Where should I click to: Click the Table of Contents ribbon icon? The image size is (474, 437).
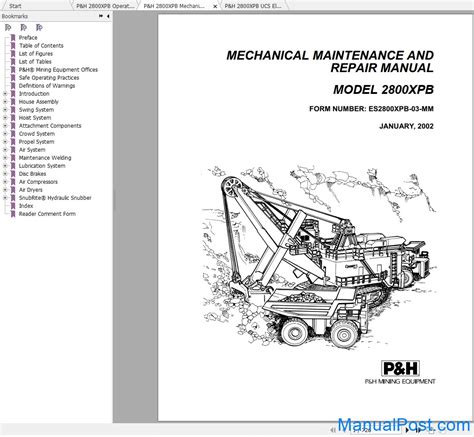click(x=13, y=46)
